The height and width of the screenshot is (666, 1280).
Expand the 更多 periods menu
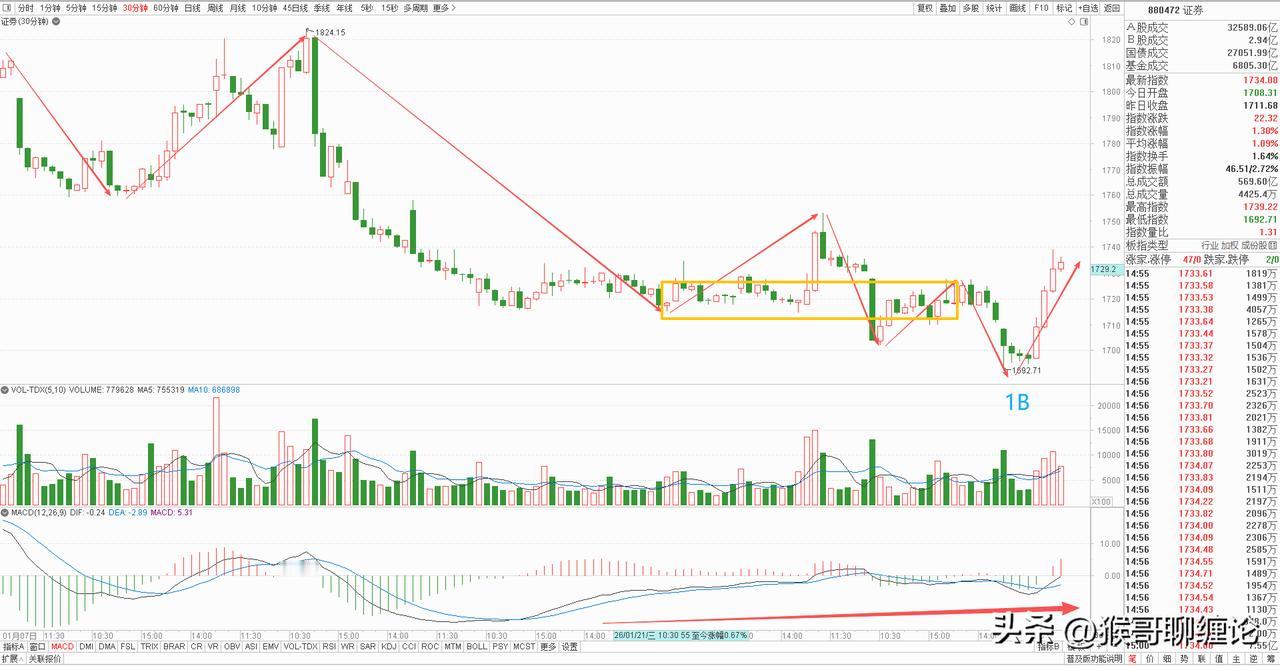point(445,8)
